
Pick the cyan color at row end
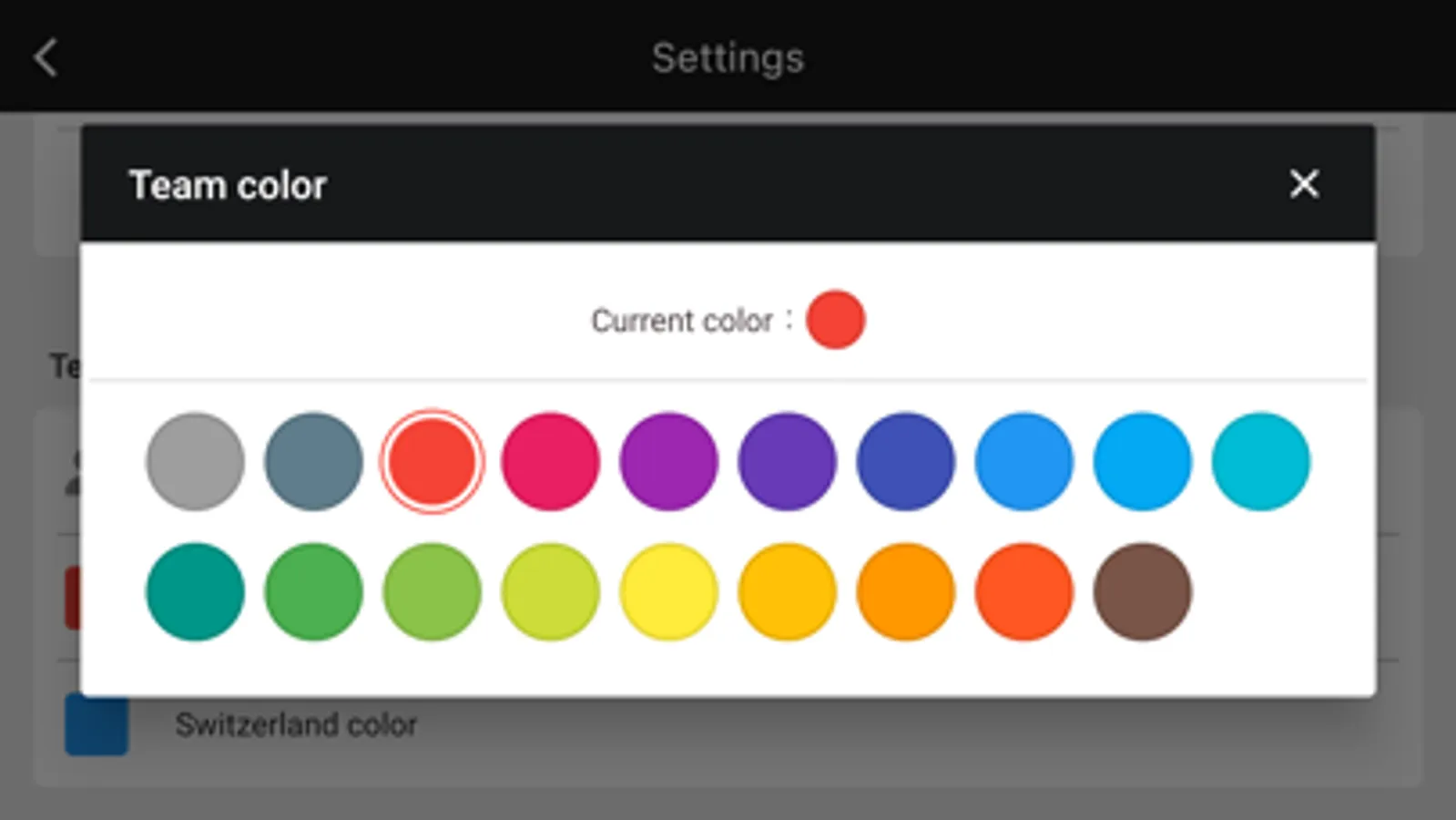click(x=1259, y=461)
